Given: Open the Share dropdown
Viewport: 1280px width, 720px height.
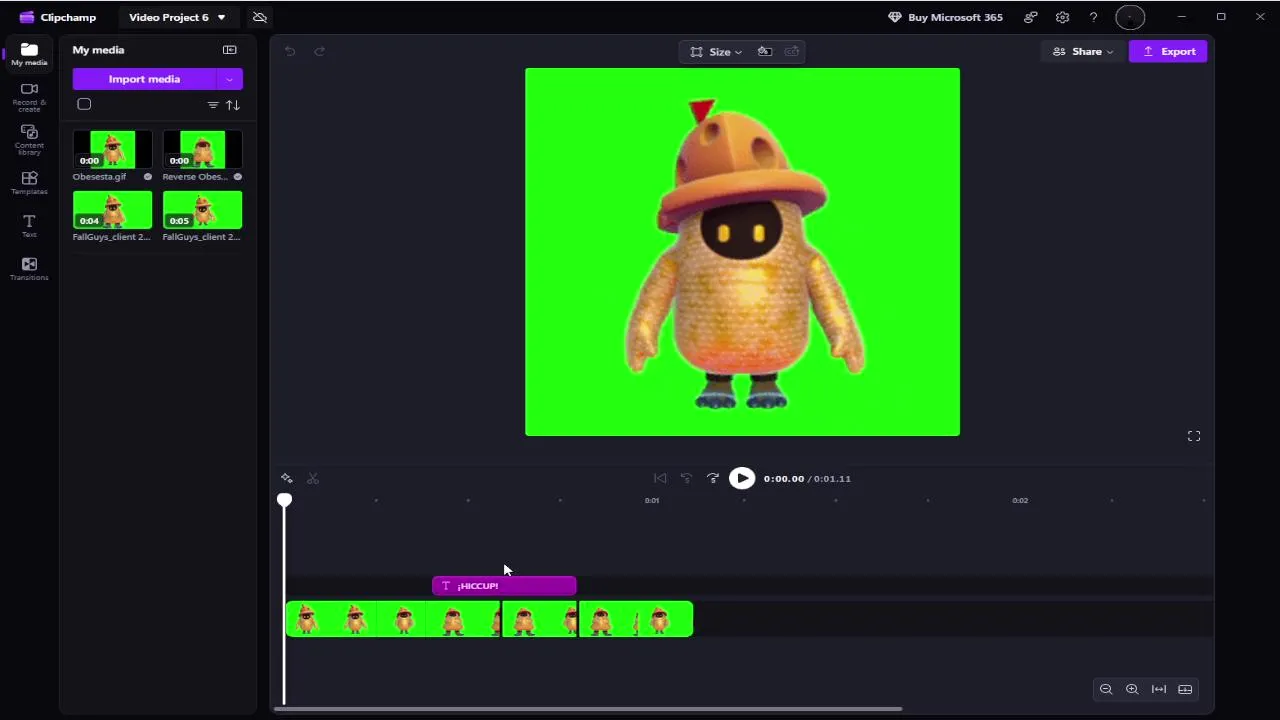Looking at the screenshot, I should (1083, 51).
